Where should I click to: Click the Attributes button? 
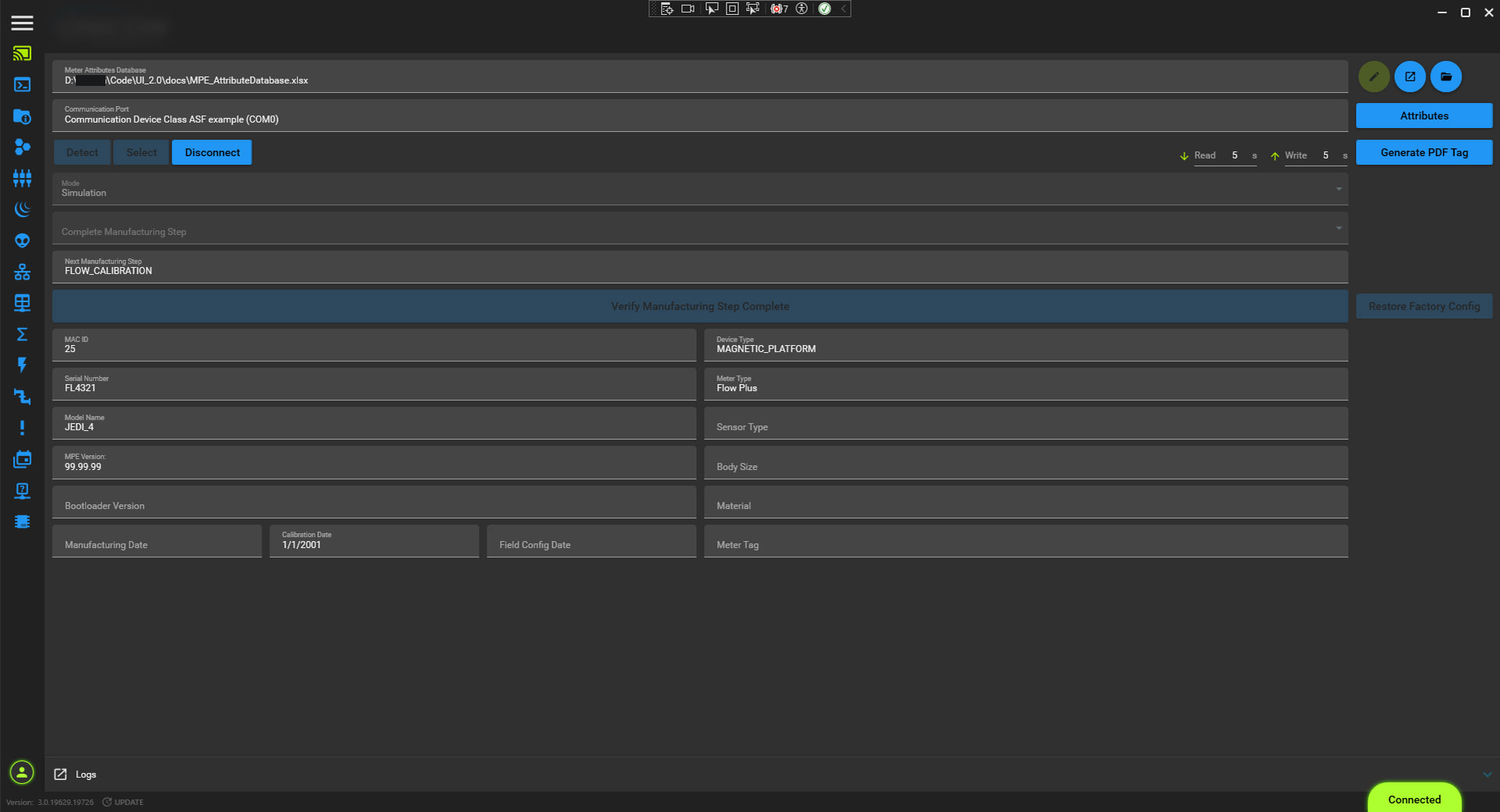(1423, 116)
